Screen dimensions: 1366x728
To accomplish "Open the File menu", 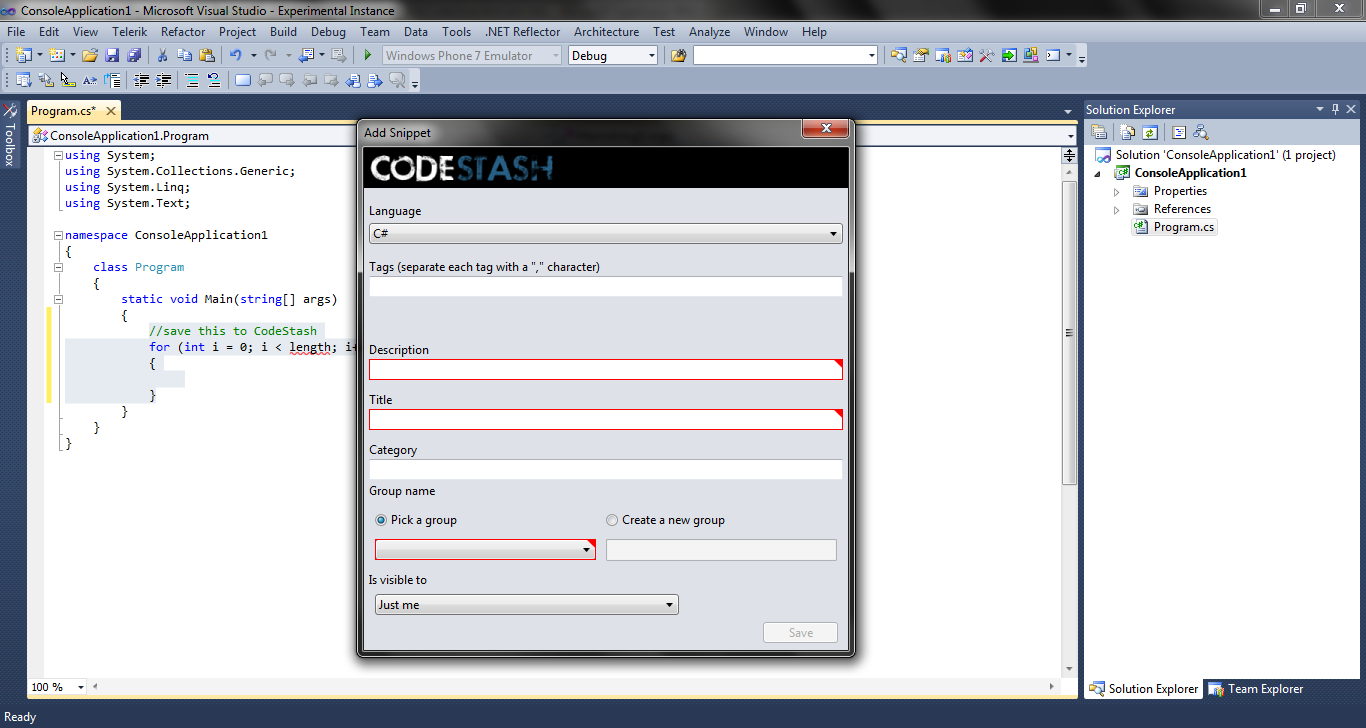I will [16, 32].
